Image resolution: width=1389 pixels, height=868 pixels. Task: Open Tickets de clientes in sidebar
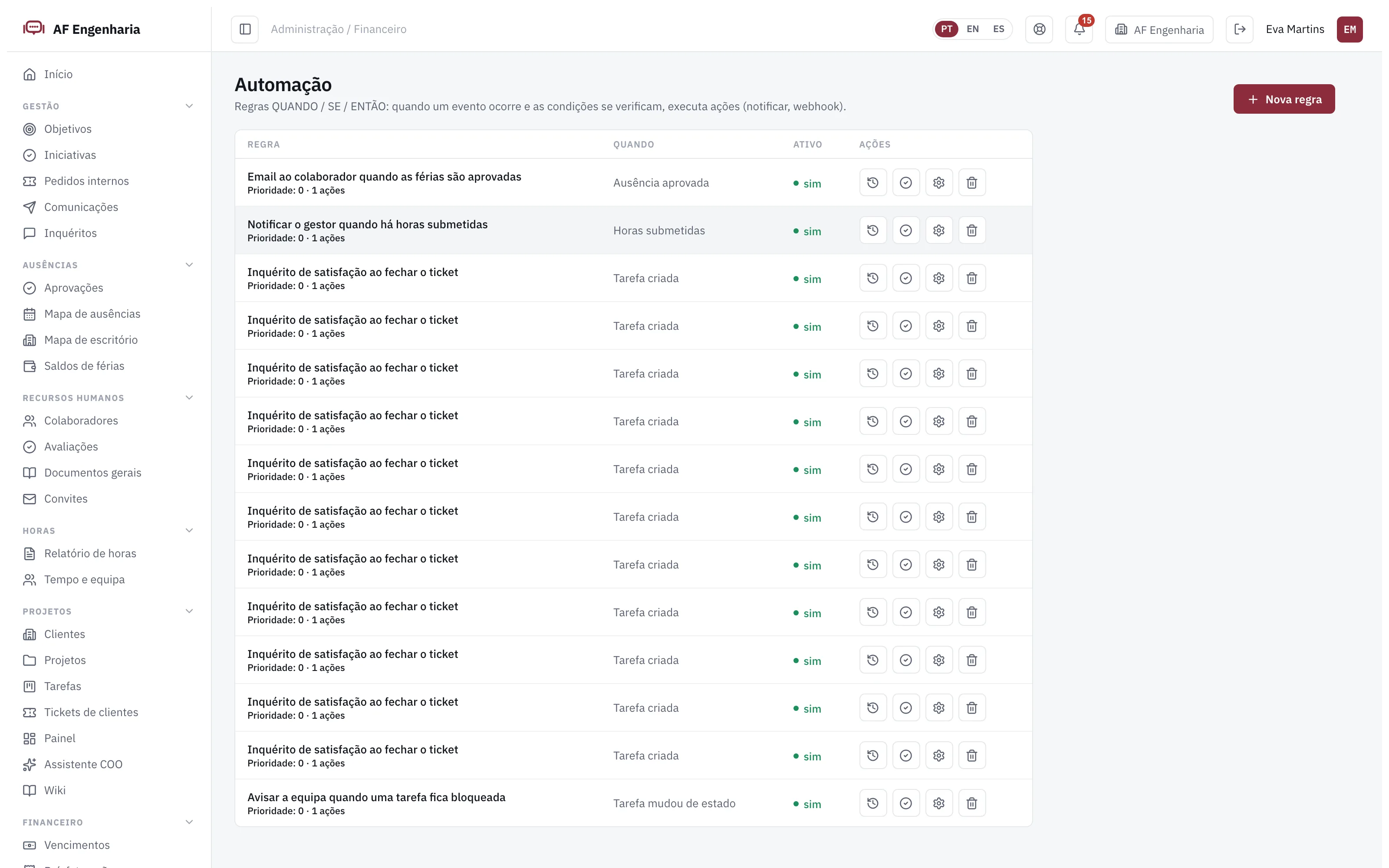tap(109, 713)
